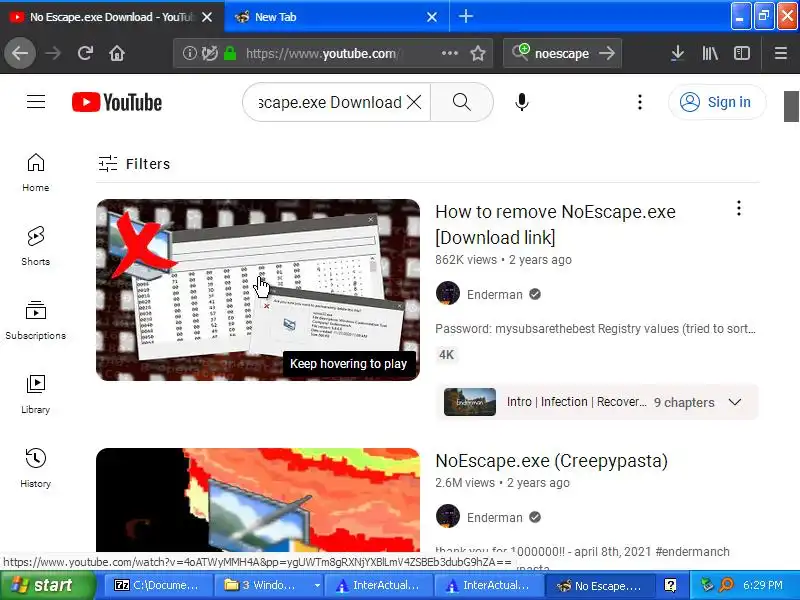Click the question mark taskbar item
The height and width of the screenshot is (600, 800).
tap(670, 585)
